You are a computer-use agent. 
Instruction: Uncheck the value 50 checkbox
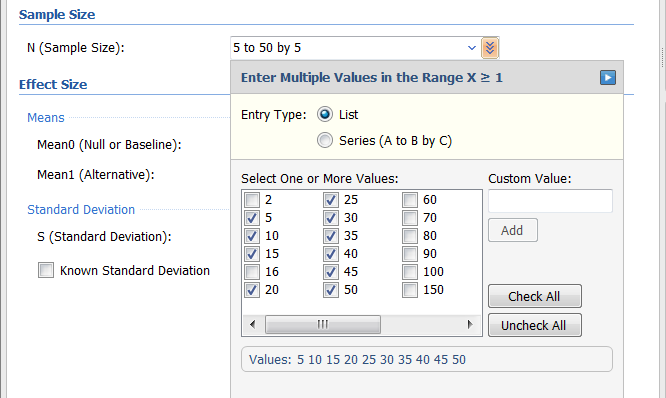(331, 290)
